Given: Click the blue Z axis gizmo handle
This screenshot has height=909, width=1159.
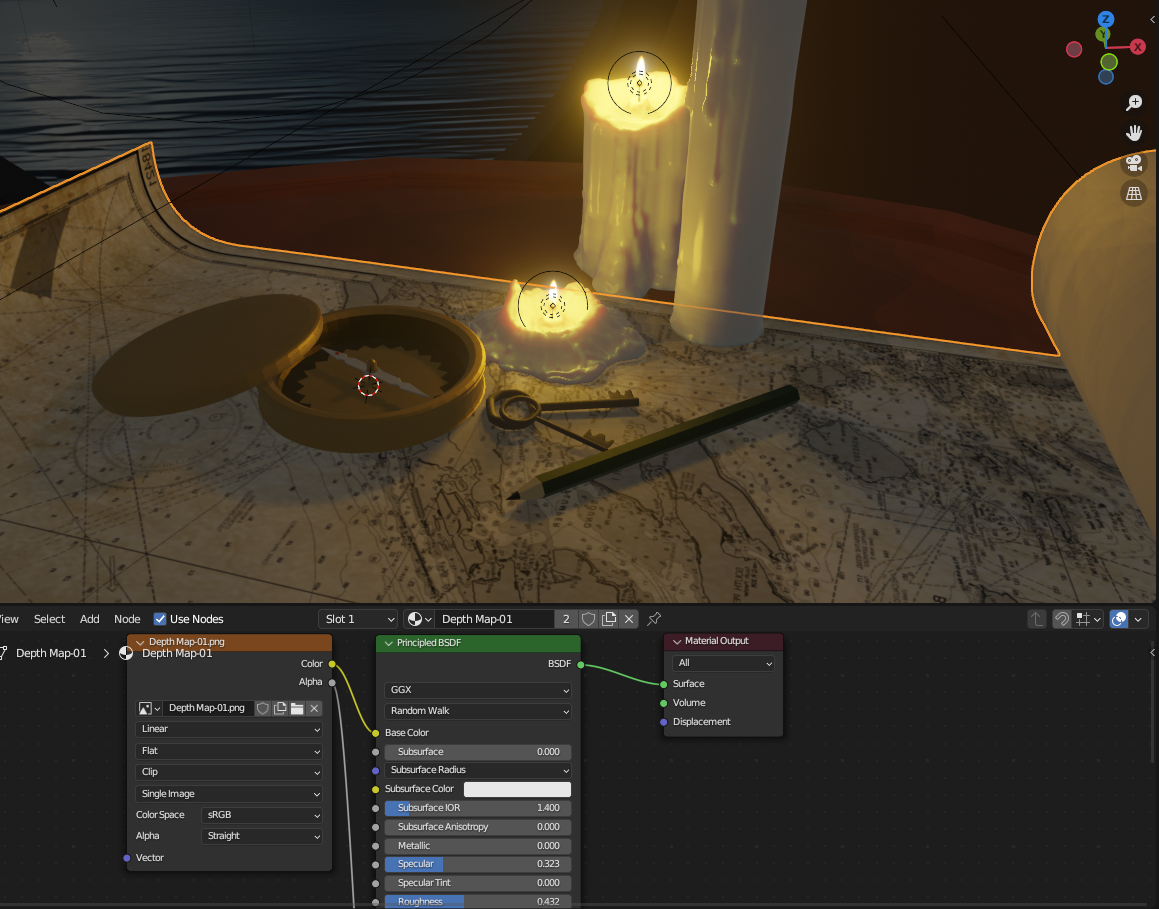Looking at the screenshot, I should click(x=1106, y=19).
